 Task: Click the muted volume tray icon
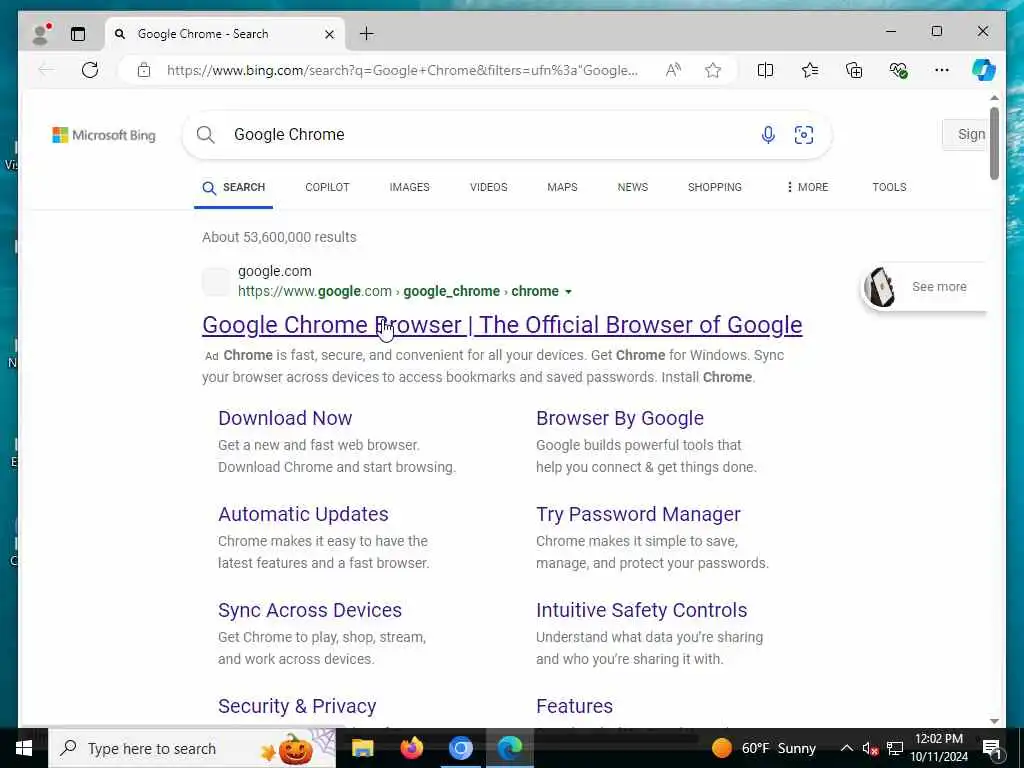tap(870, 748)
